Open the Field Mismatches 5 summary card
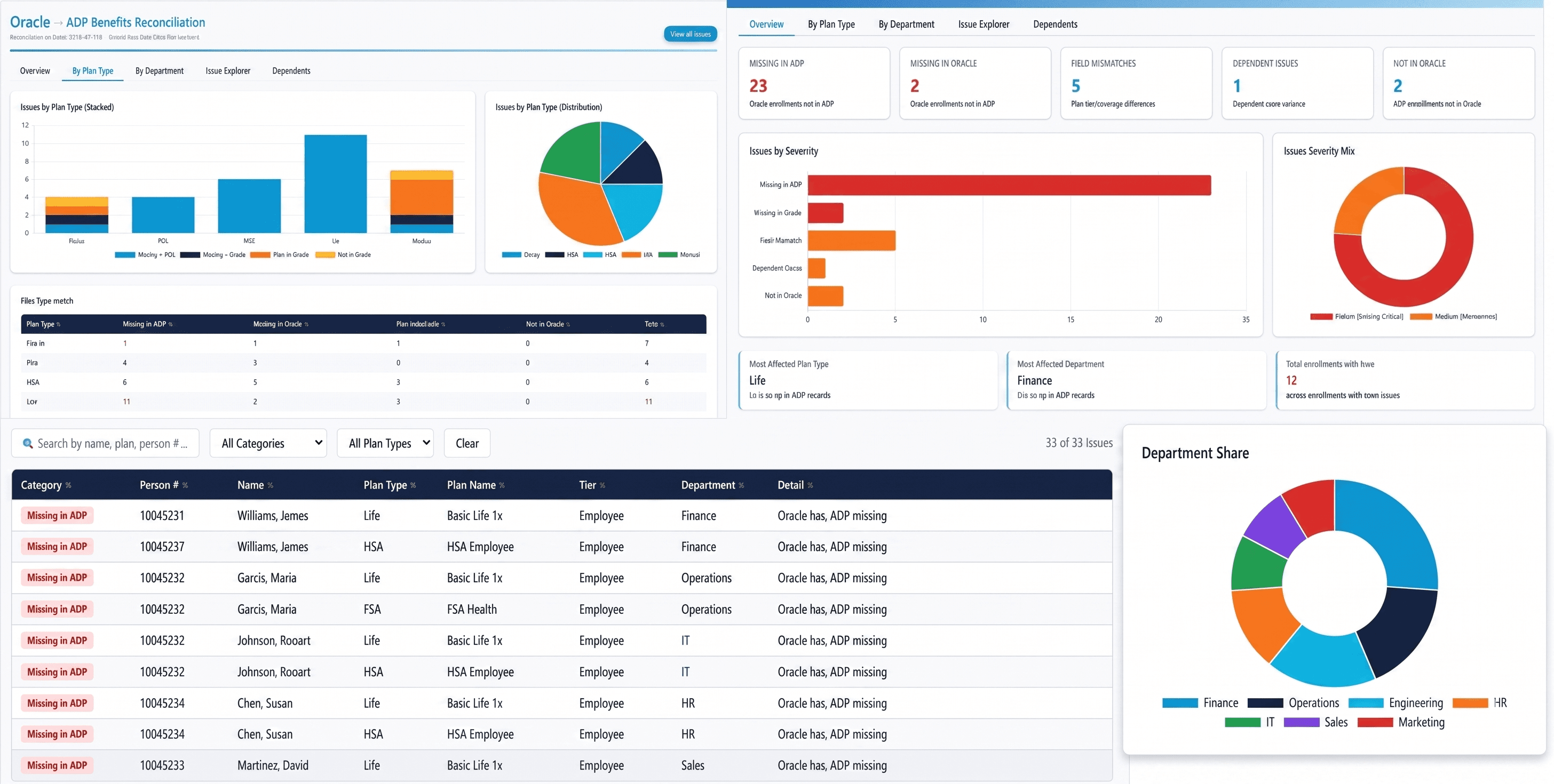 pos(1136,83)
